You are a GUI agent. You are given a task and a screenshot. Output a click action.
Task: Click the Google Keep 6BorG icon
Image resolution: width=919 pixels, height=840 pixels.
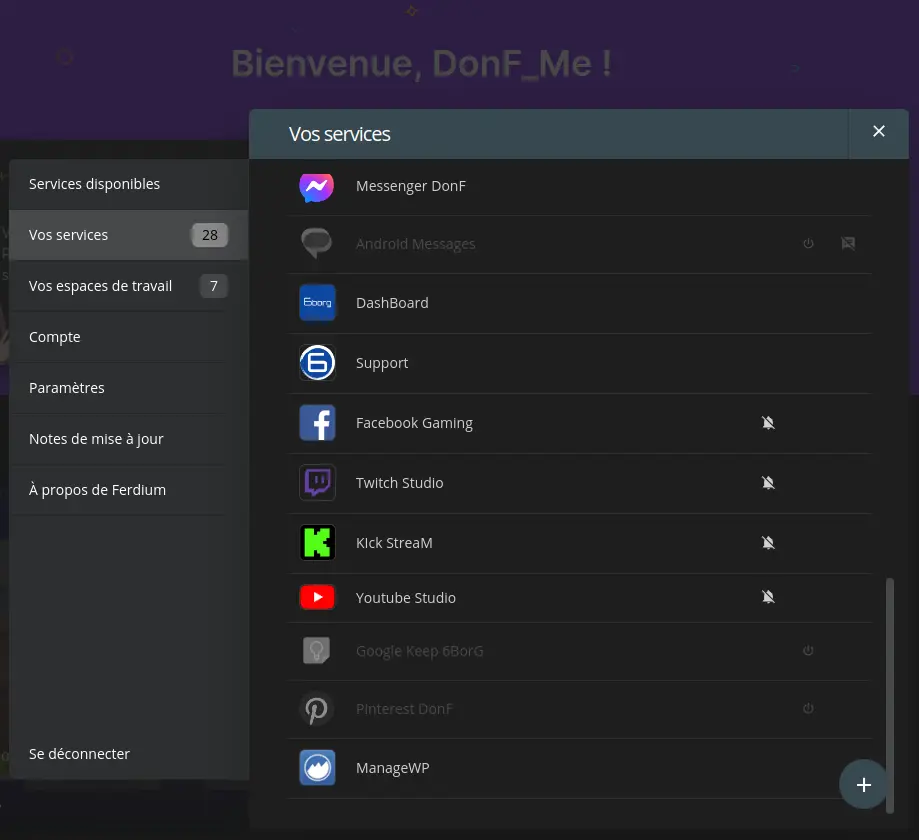coord(317,651)
